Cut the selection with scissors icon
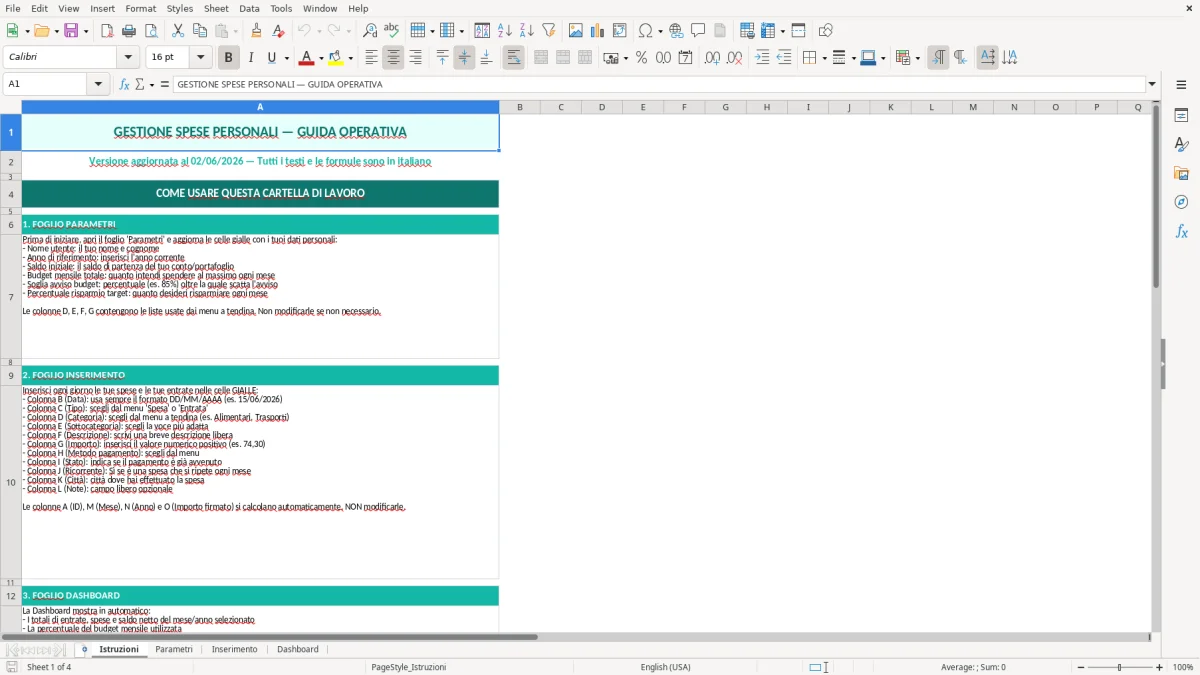Image resolution: width=1200 pixels, height=675 pixels. tap(177, 31)
